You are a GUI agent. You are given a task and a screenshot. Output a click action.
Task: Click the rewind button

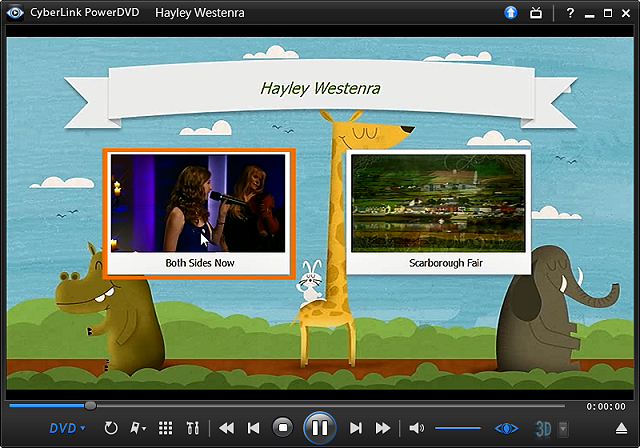(x=227, y=428)
